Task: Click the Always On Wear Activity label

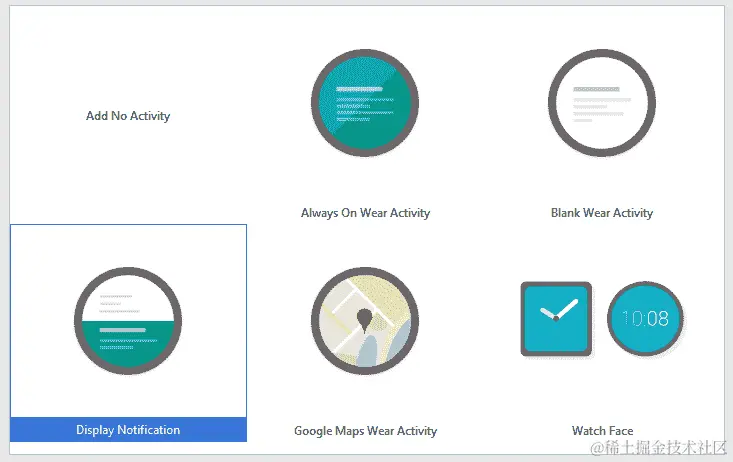Action: 365,213
